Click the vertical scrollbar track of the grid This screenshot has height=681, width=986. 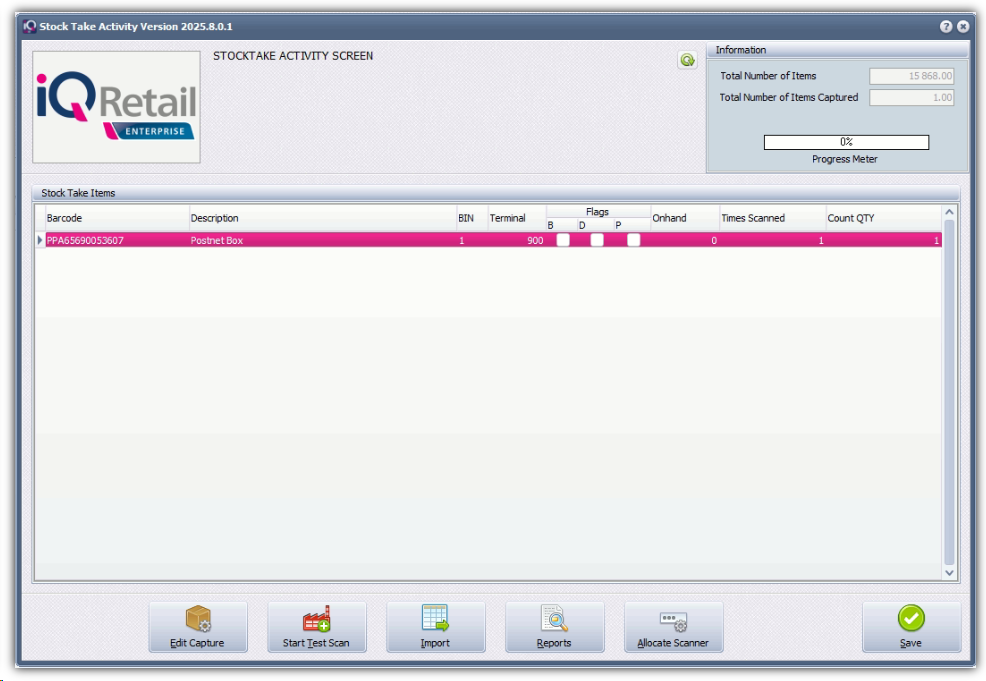(949, 392)
